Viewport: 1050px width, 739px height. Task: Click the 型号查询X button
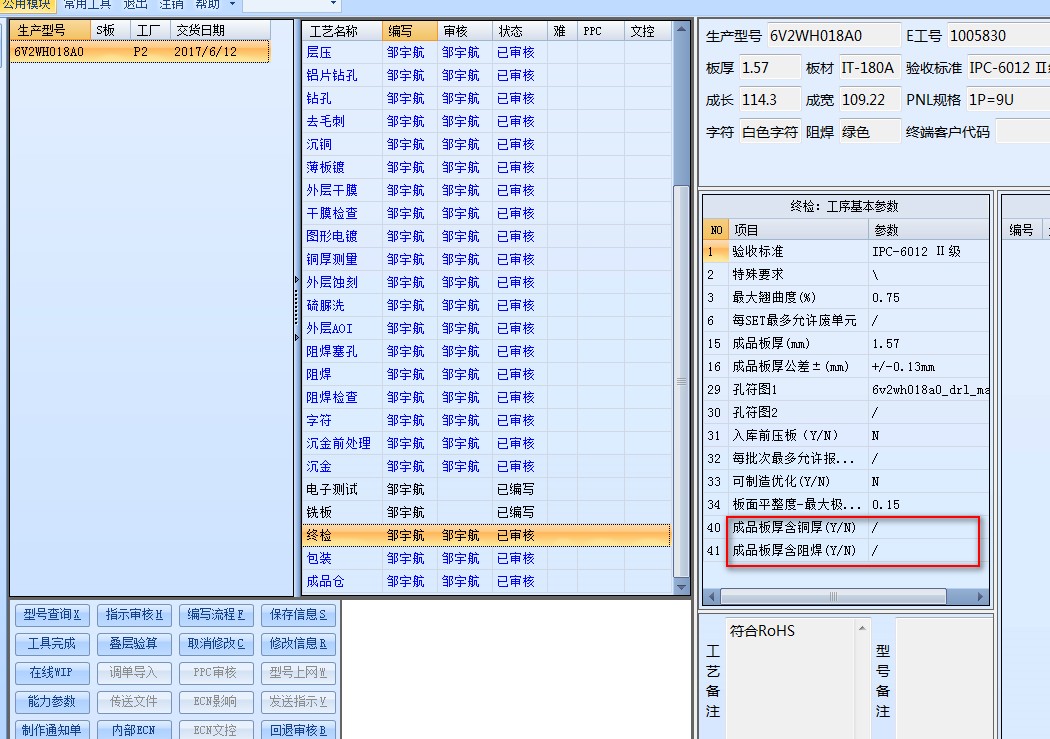[52, 614]
